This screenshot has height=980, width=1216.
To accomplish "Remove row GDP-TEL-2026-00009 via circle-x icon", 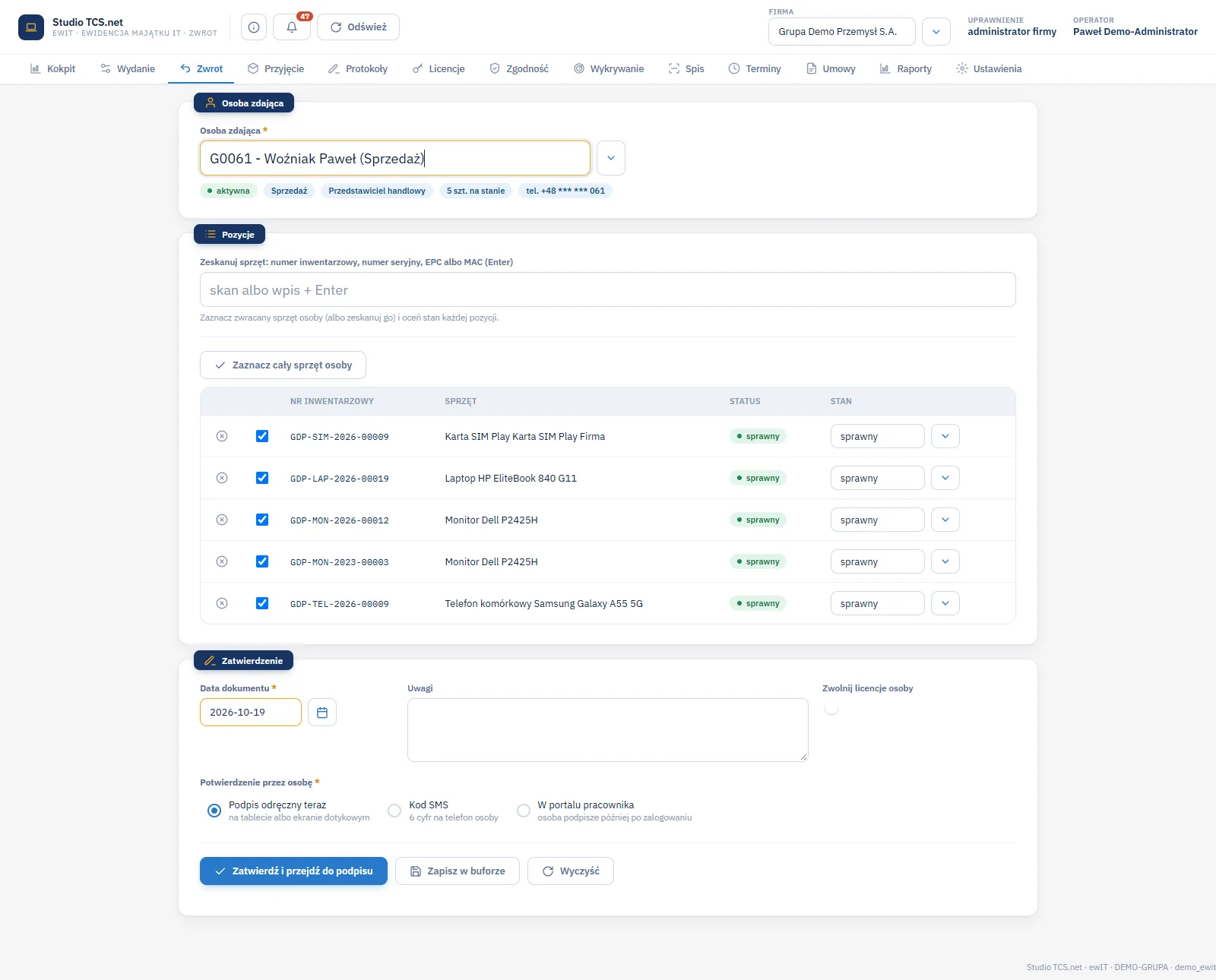I will (222, 603).
